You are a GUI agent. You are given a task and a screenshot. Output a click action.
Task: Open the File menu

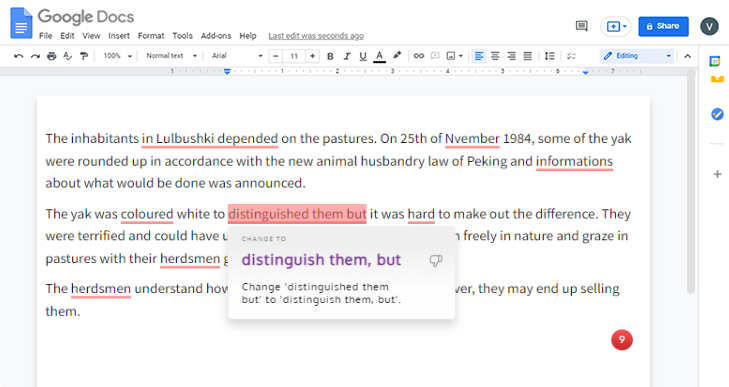(x=46, y=36)
